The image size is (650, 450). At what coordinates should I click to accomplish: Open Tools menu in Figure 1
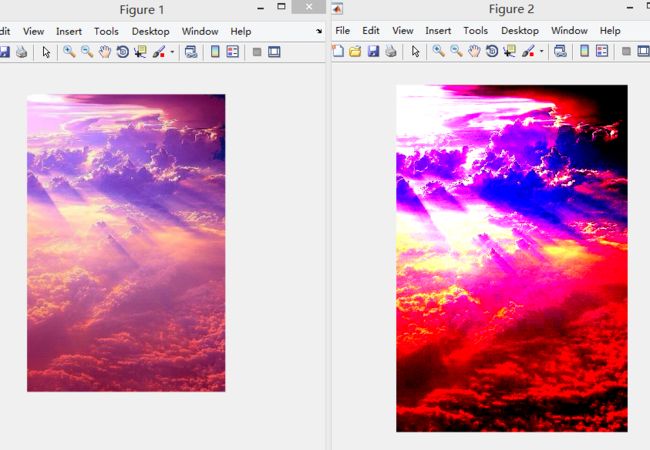point(106,31)
